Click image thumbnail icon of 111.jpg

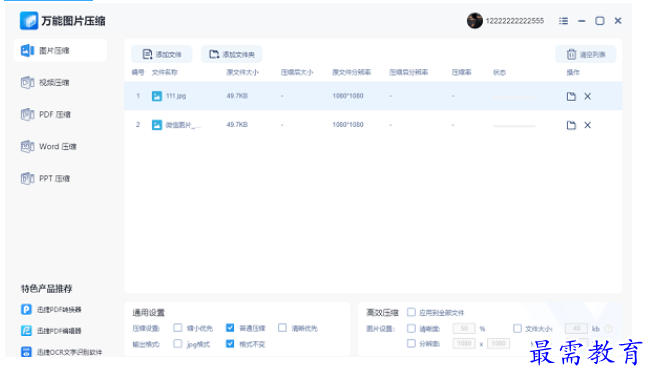coord(157,96)
